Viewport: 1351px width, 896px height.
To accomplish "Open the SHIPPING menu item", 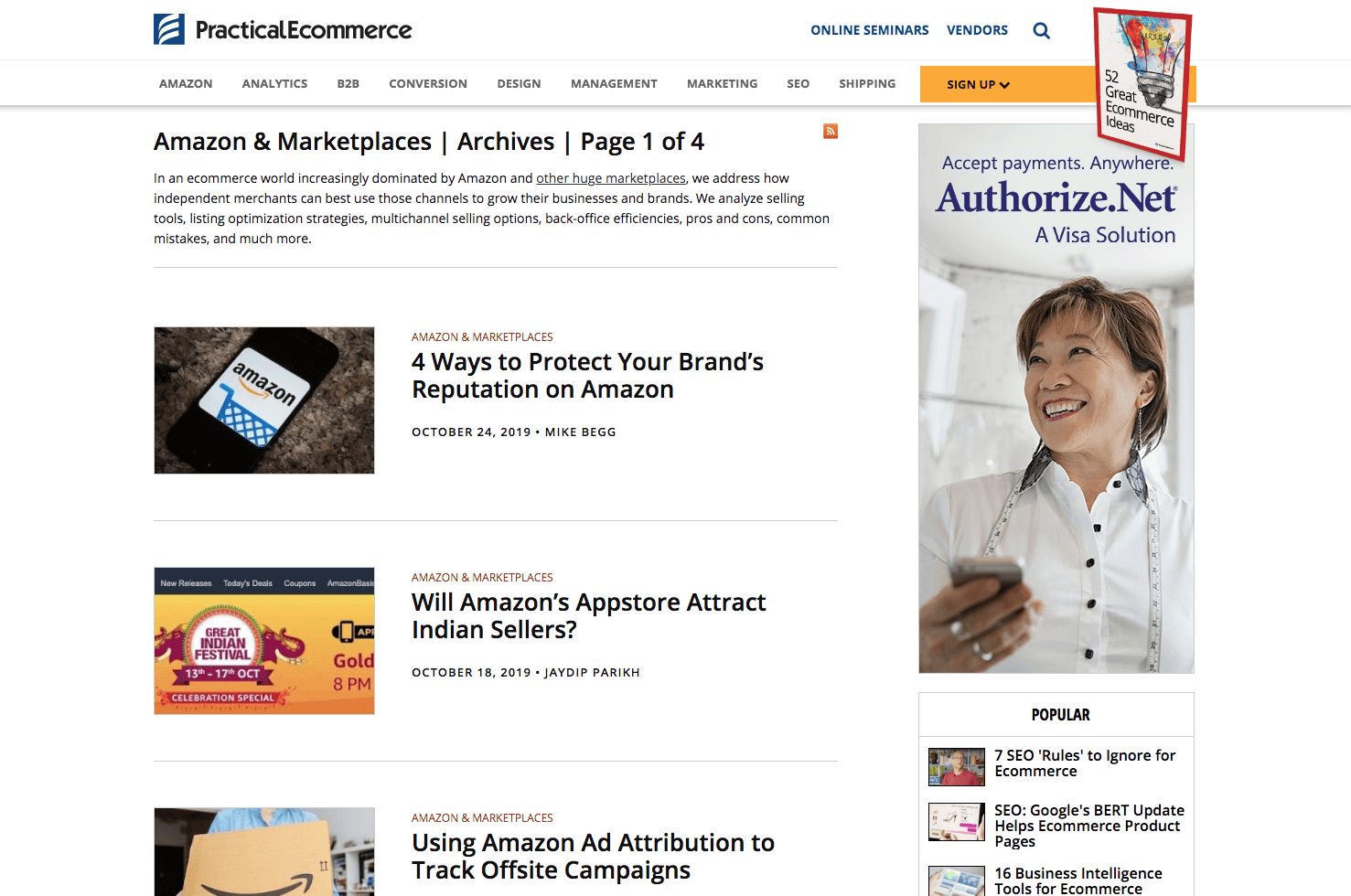I will (867, 83).
